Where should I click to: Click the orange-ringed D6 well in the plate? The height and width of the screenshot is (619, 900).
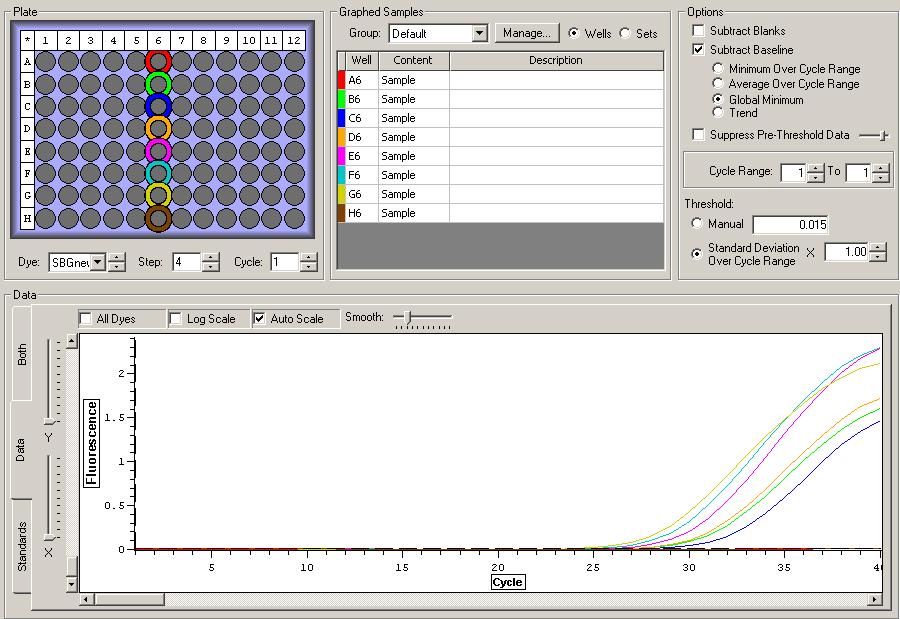click(x=158, y=129)
